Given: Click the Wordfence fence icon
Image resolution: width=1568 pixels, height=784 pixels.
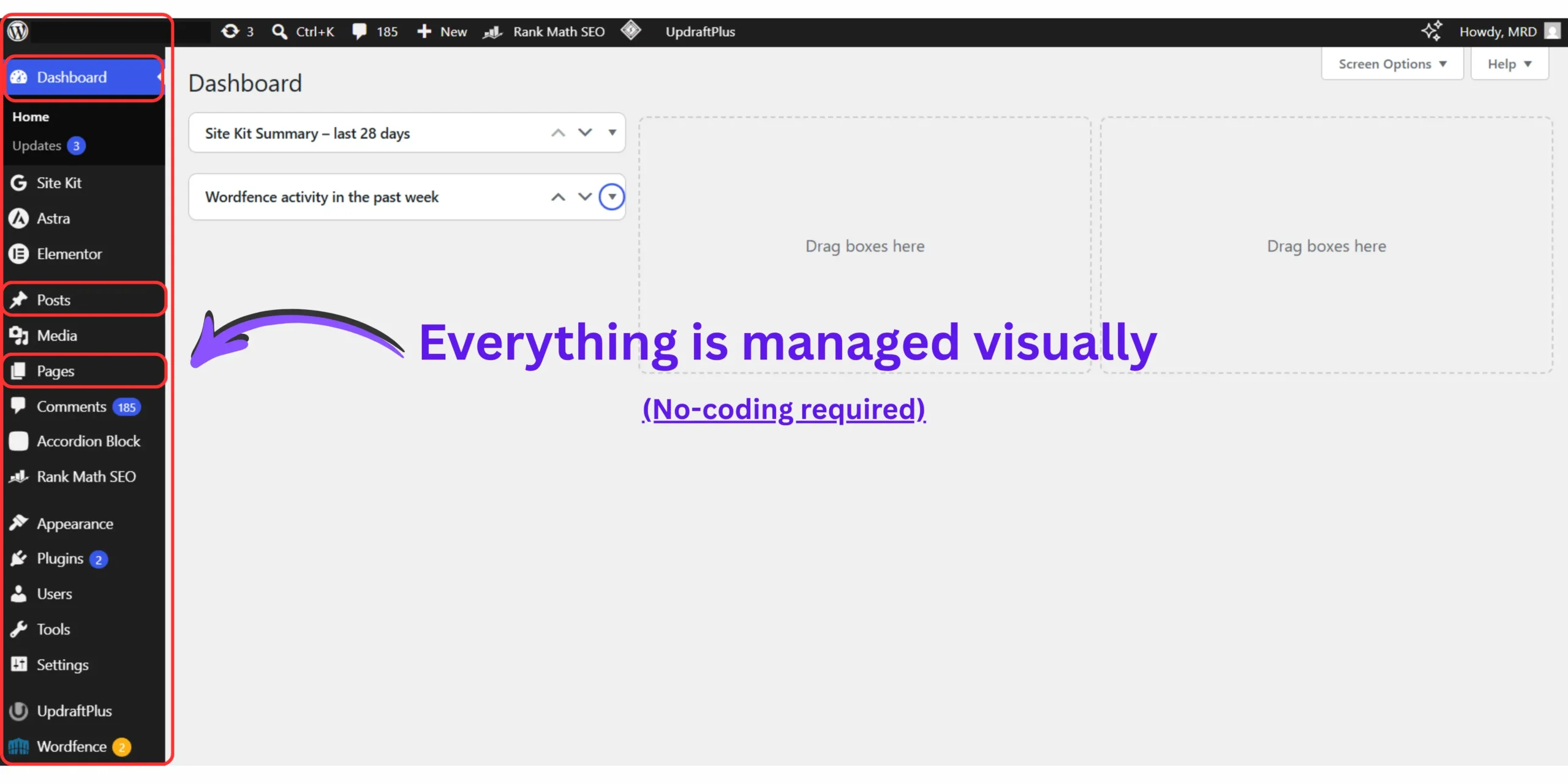Looking at the screenshot, I should click(19, 746).
